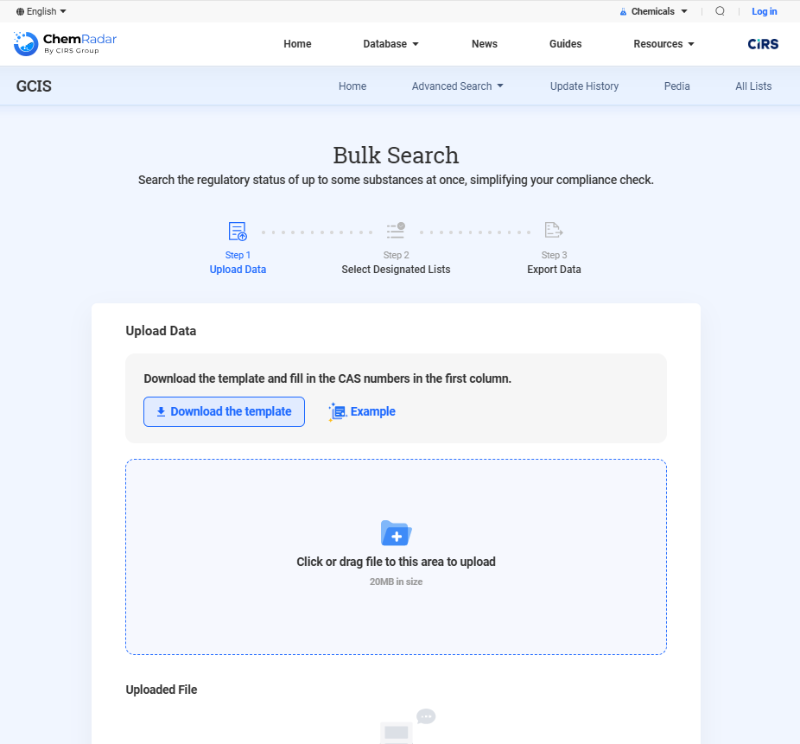The image size is (800, 744).
Task: Click the Log in link
Action: (x=764, y=11)
